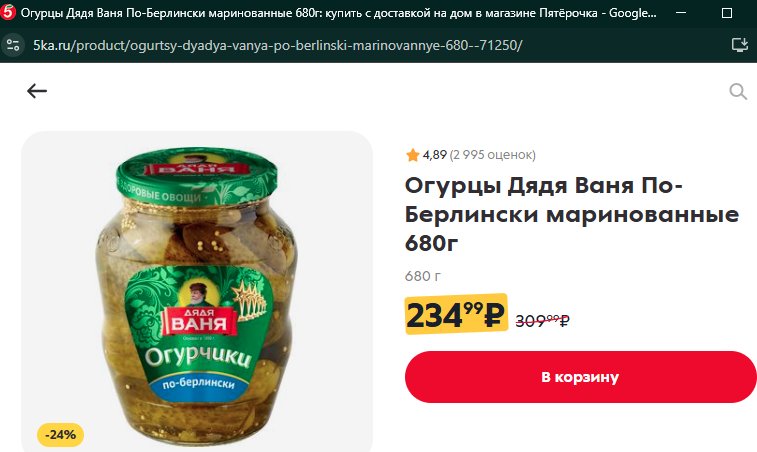Click the window title text in title bar

tap(338, 13)
